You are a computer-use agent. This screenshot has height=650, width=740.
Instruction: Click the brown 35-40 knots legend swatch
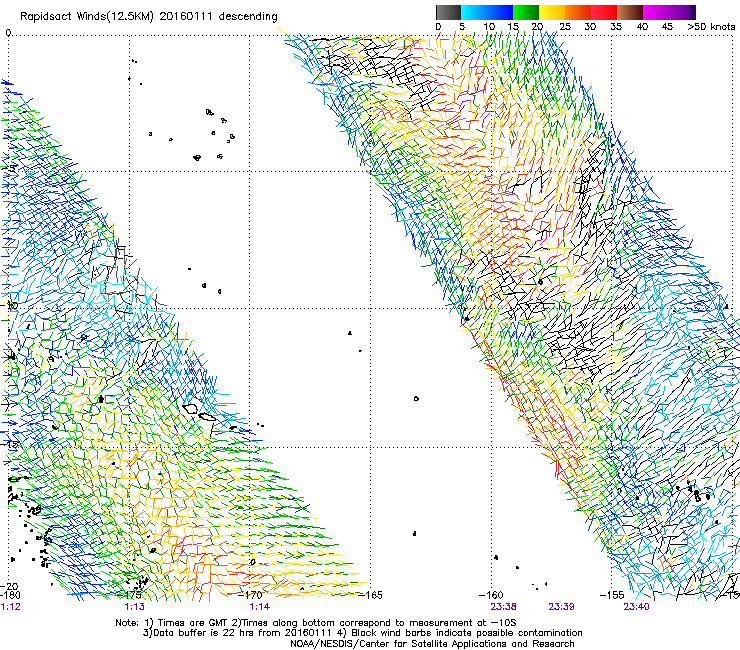(630, 12)
